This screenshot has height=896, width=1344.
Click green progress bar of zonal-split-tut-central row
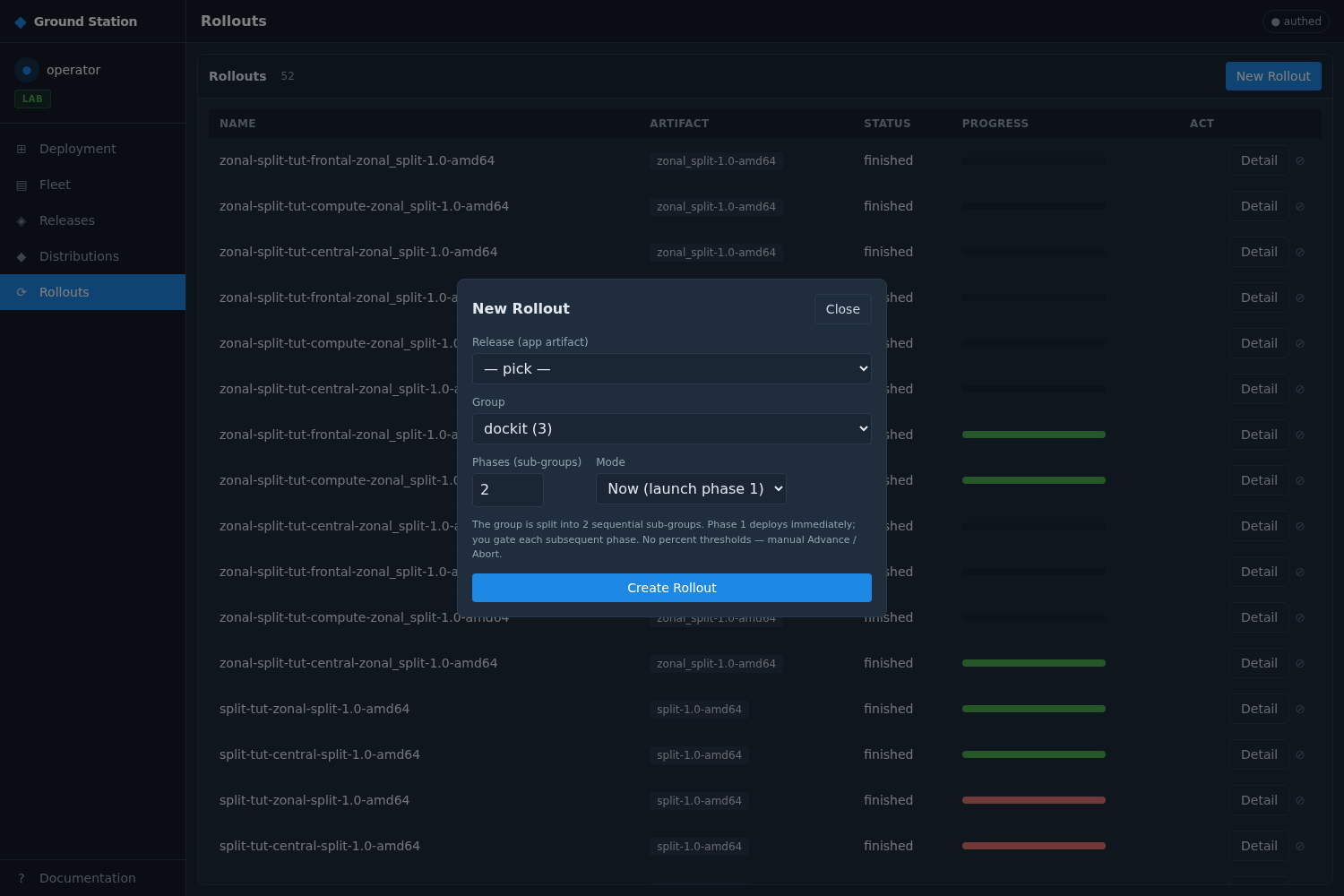click(1034, 663)
